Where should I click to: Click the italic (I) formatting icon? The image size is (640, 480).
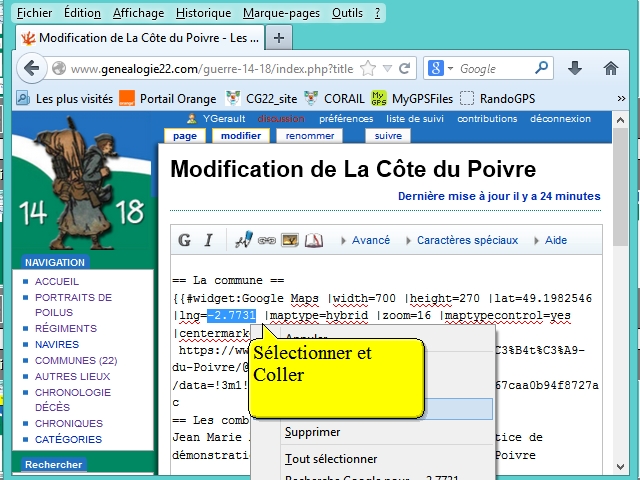pyautogui.click(x=208, y=240)
